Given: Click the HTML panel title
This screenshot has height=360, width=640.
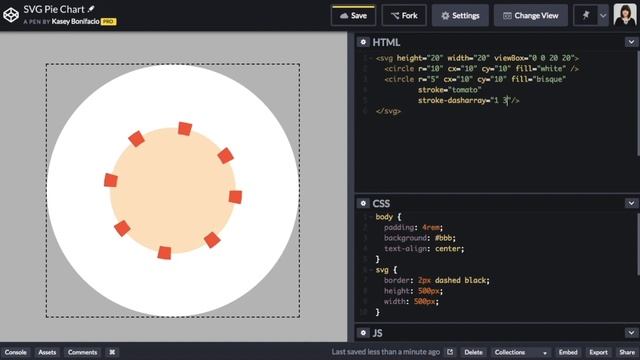Looking at the screenshot, I should point(386,42).
